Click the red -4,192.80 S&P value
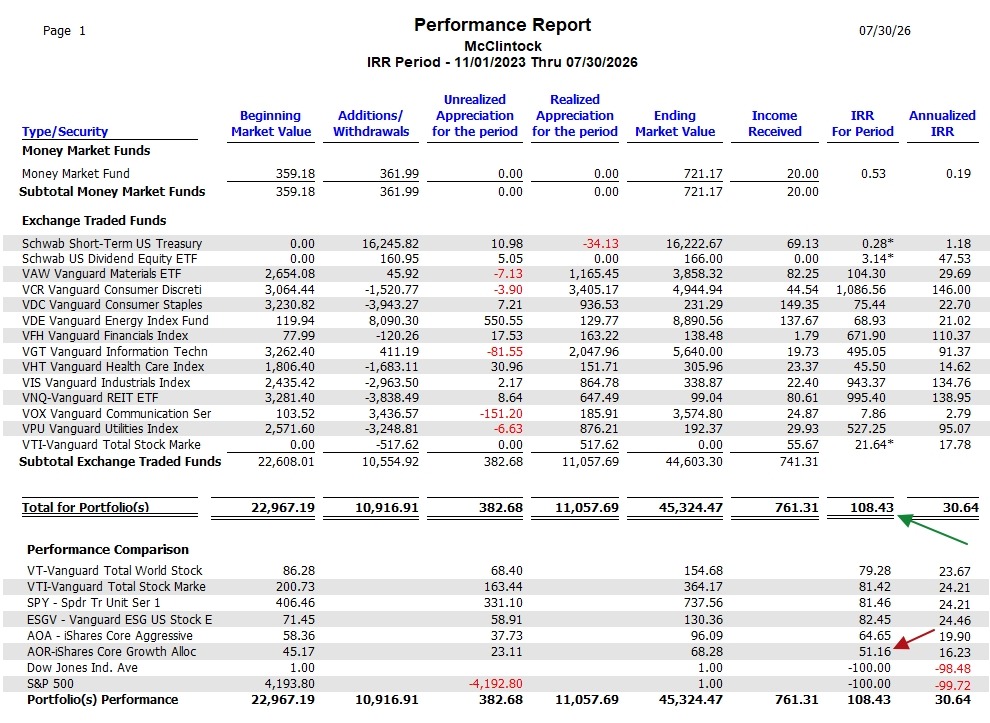The width and height of the screenshot is (990, 723). (495, 683)
